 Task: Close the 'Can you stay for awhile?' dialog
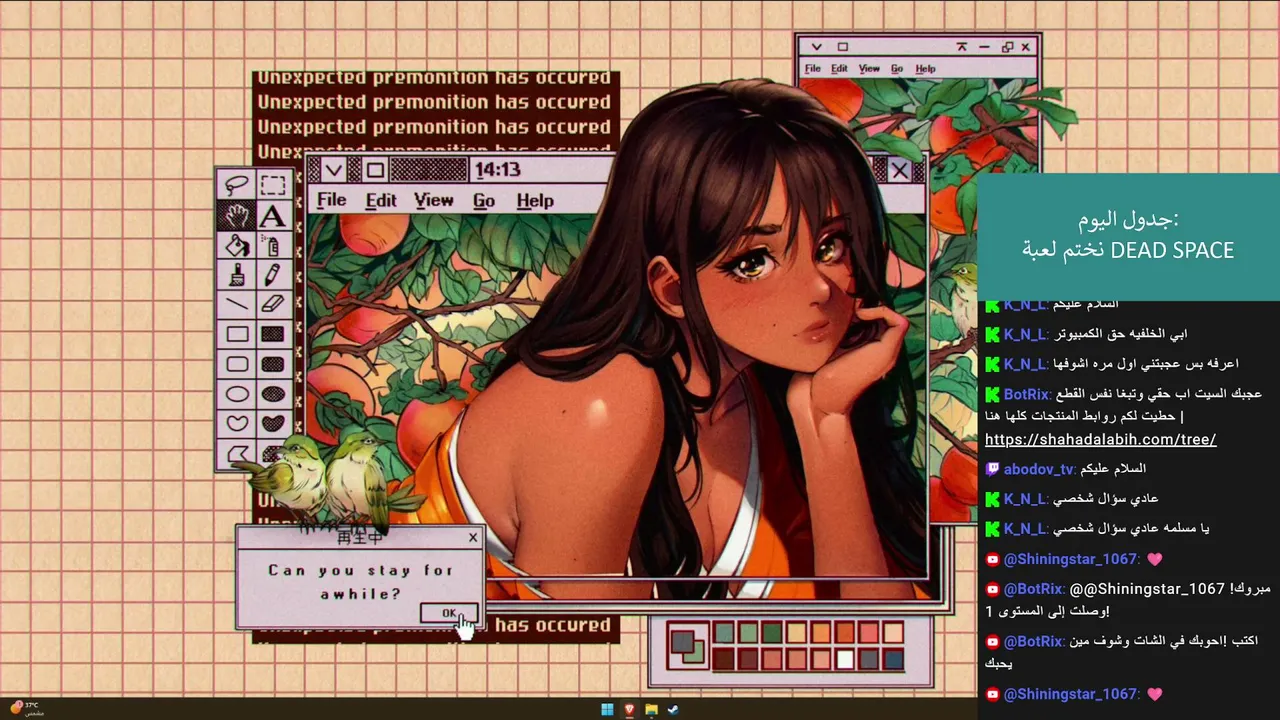pyautogui.click(x=473, y=538)
